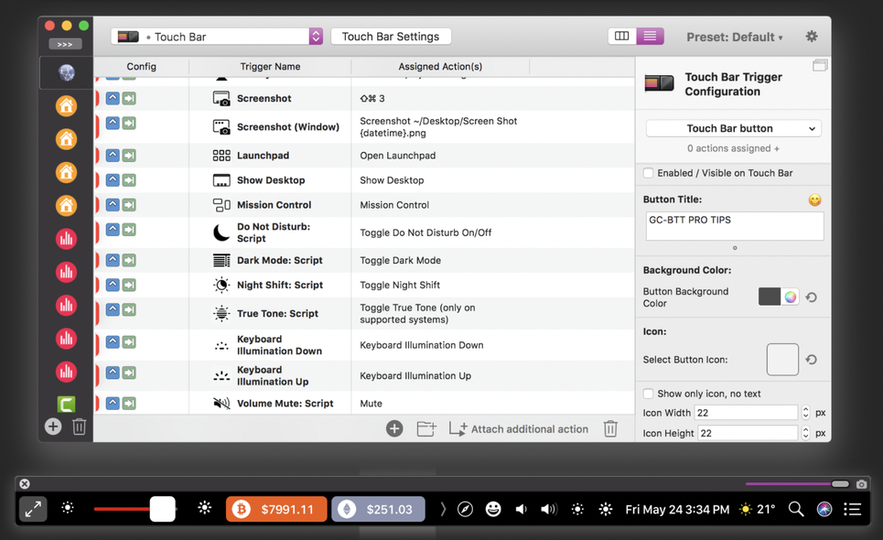Tap volume down speaker on Touch Bar
This screenshot has height=540, width=883.
[521, 510]
